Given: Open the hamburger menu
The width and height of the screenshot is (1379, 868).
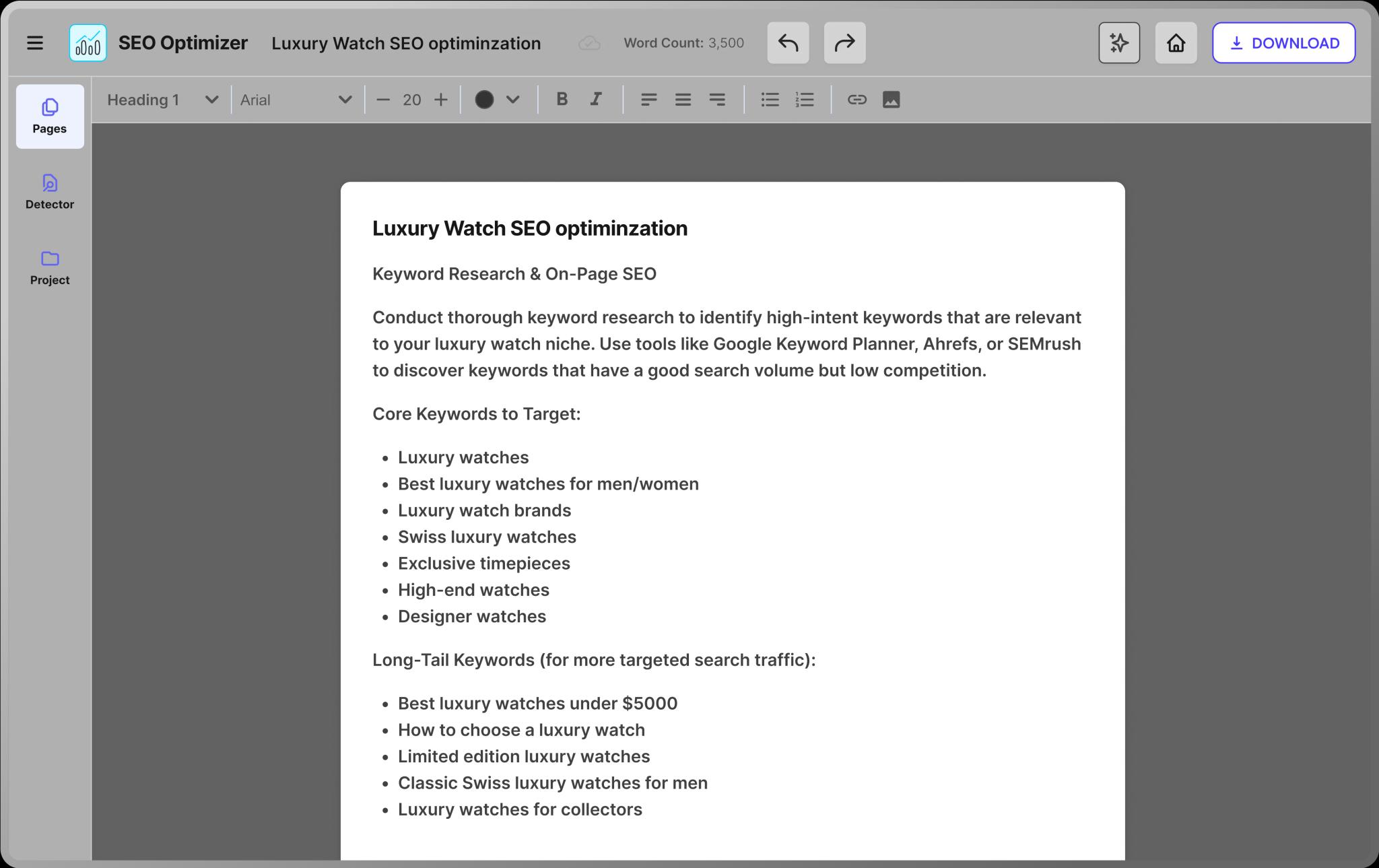Looking at the screenshot, I should (35, 43).
